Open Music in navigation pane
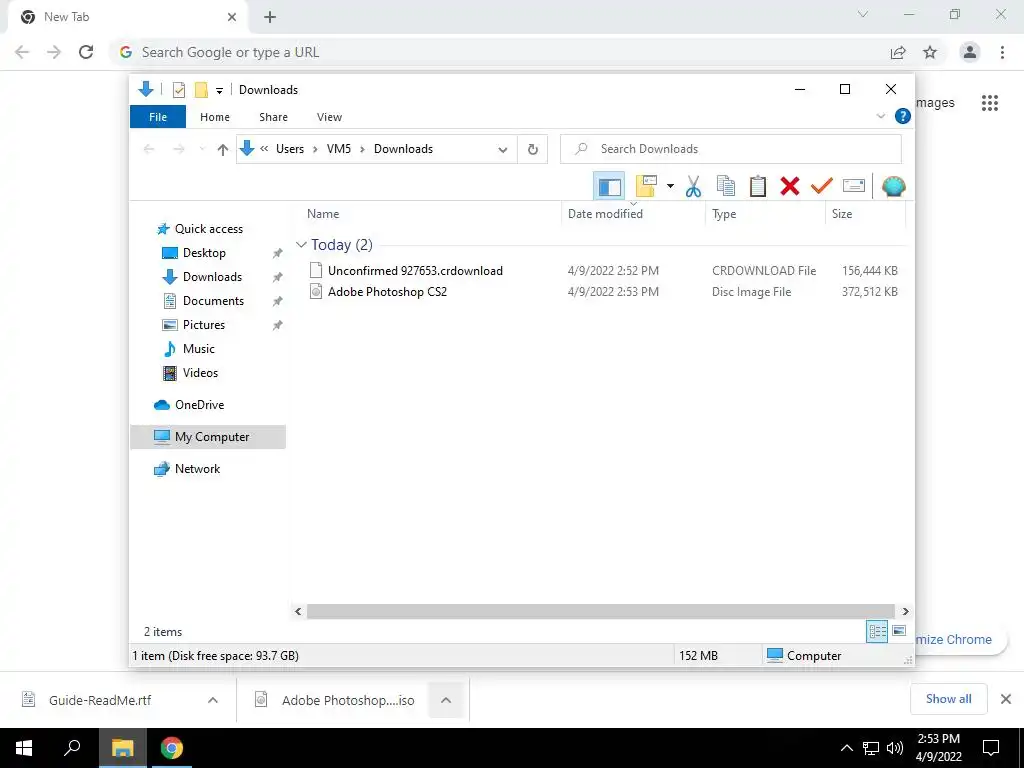Viewport: 1024px width, 768px height. [199, 349]
